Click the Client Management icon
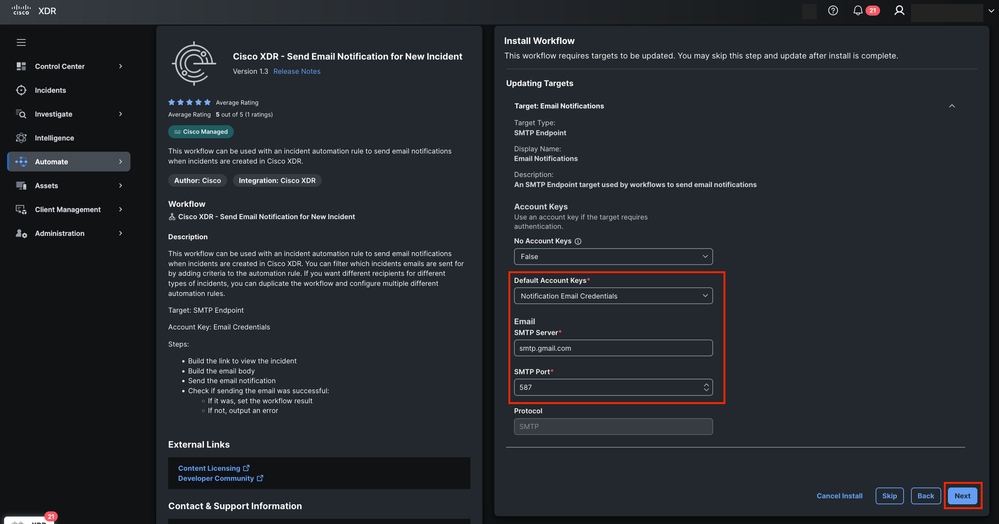Viewport: 999px width, 524px height. pos(21,210)
